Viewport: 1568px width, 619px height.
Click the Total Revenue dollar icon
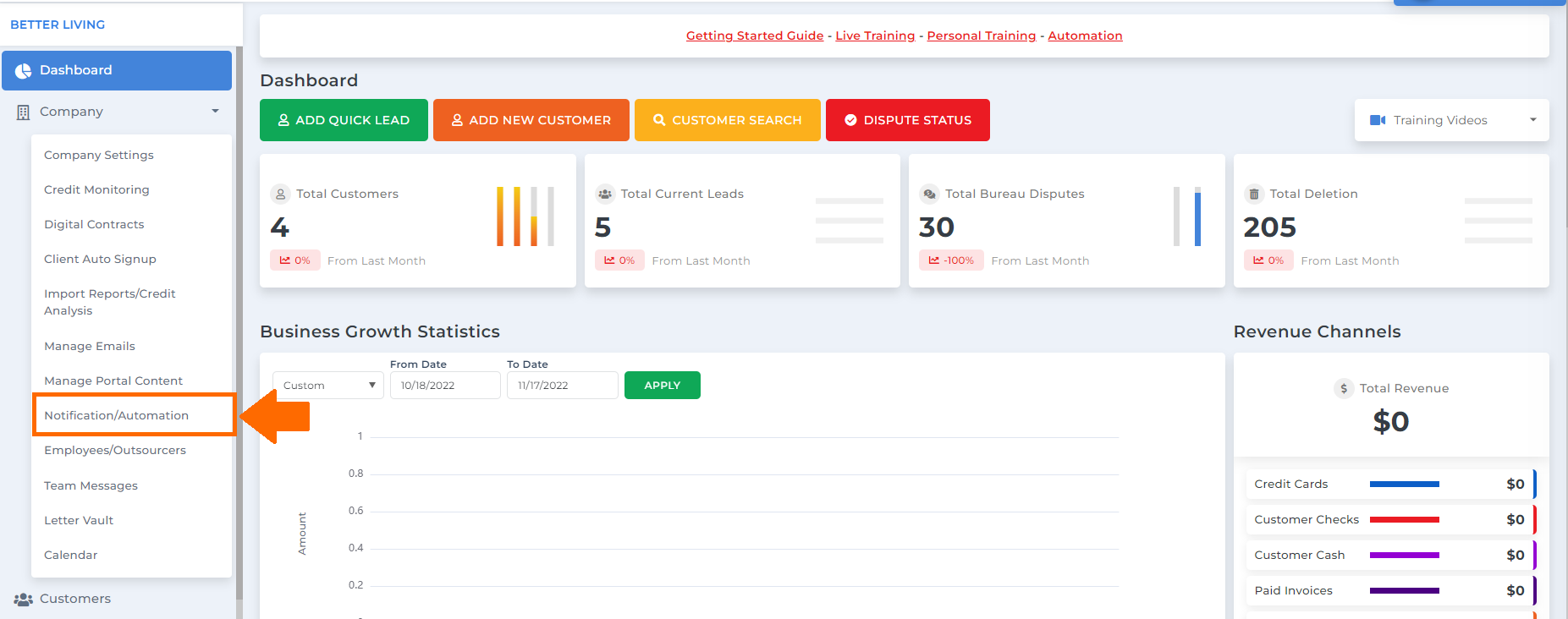(x=1344, y=388)
